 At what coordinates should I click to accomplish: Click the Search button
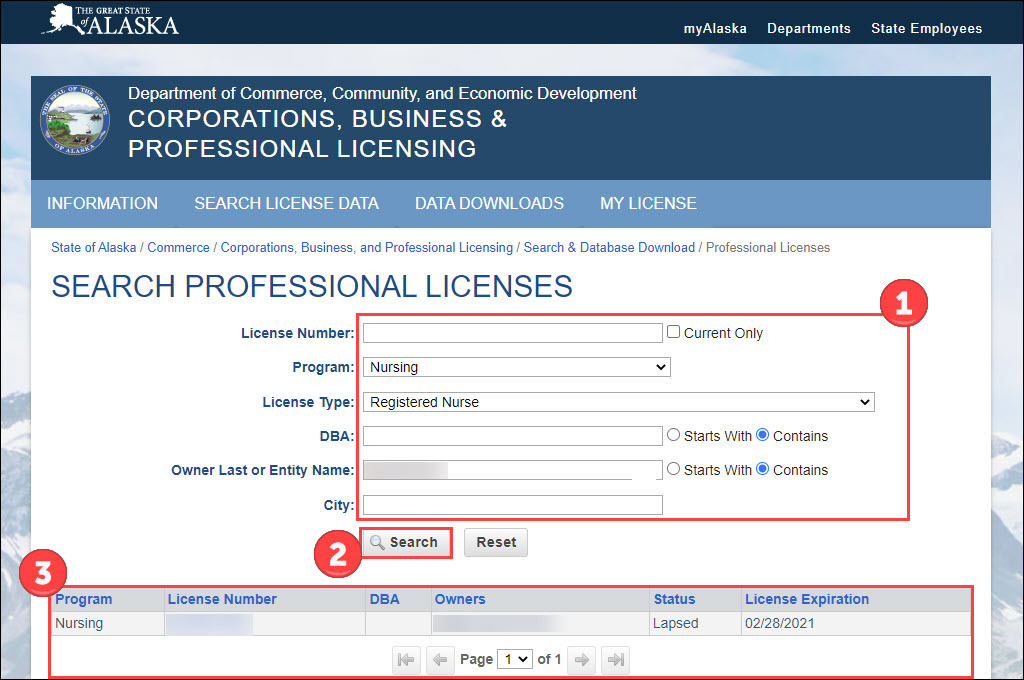406,543
